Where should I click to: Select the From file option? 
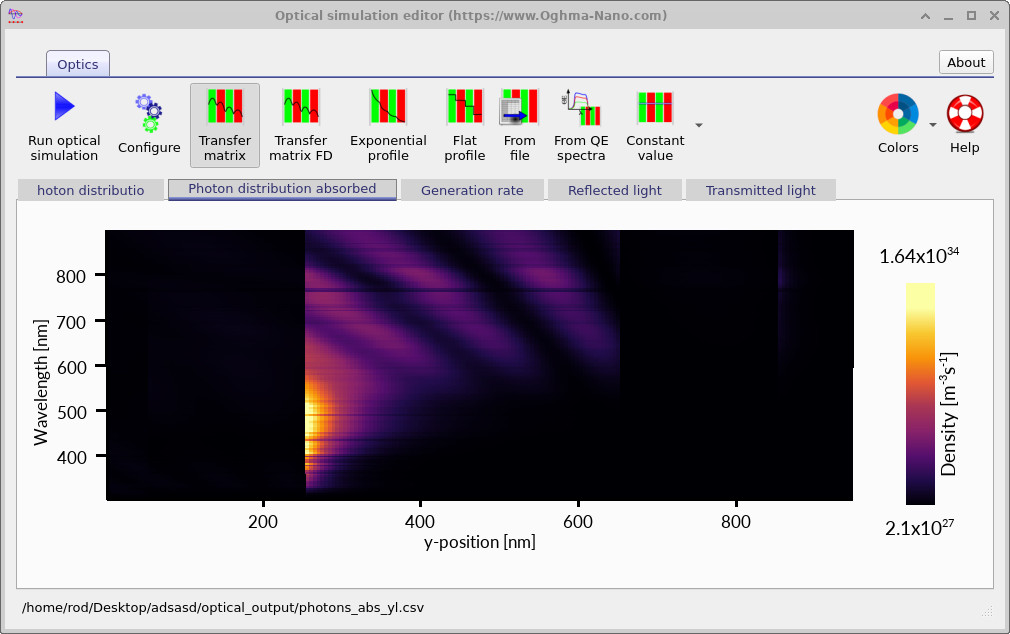[519, 126]
